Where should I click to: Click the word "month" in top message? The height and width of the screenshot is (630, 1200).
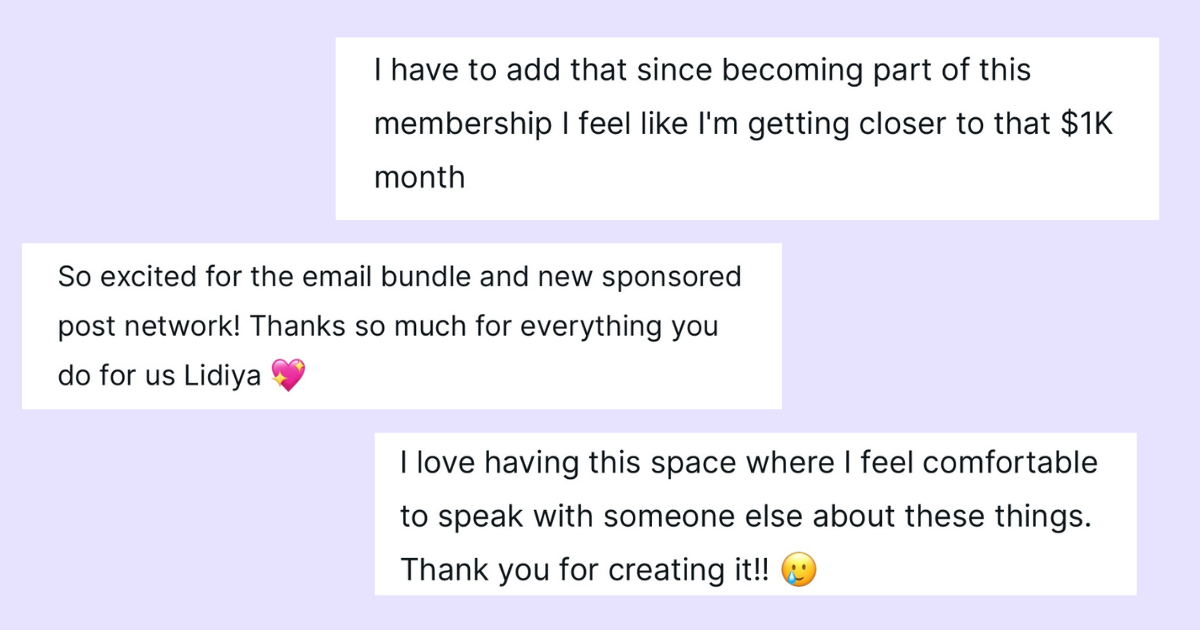coord(419,178)
